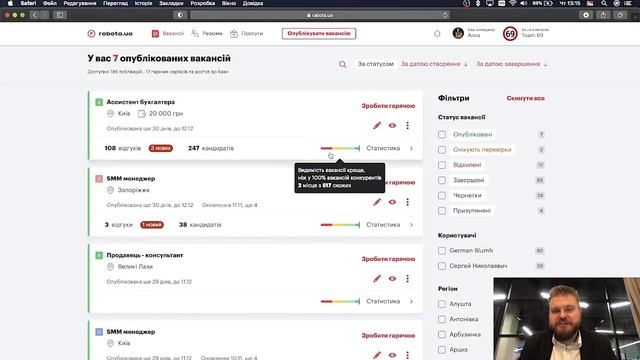Click 3 нових badge on Ассистент бухгалтера
The width and height of the screenshot is (640, 360).
click(161, 148)
